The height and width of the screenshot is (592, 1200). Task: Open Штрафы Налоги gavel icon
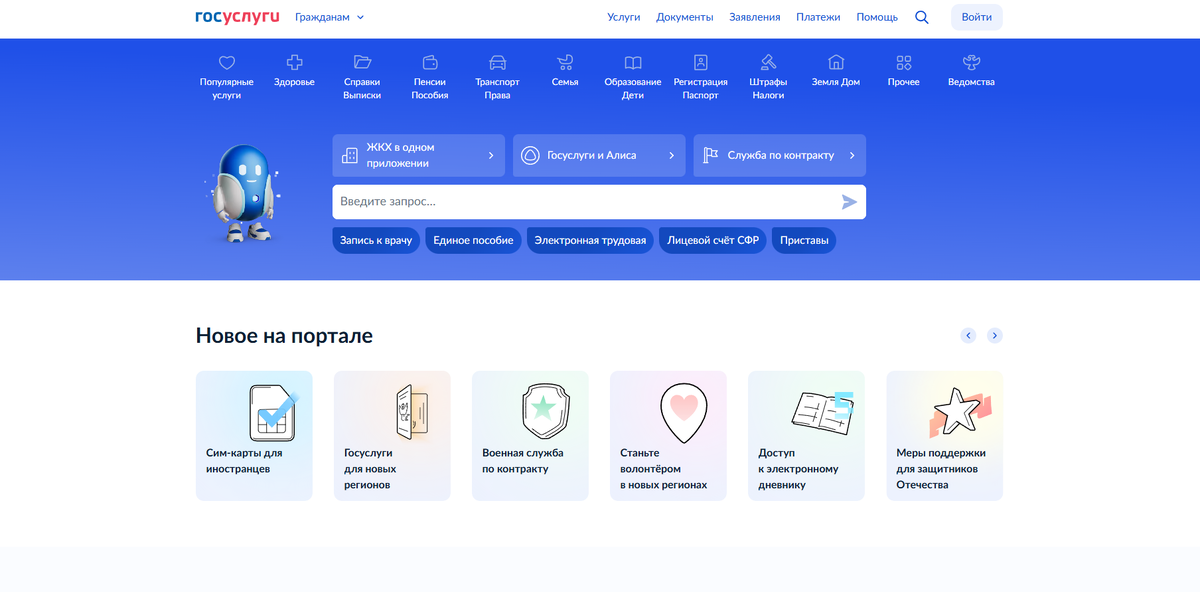(768, 62)
